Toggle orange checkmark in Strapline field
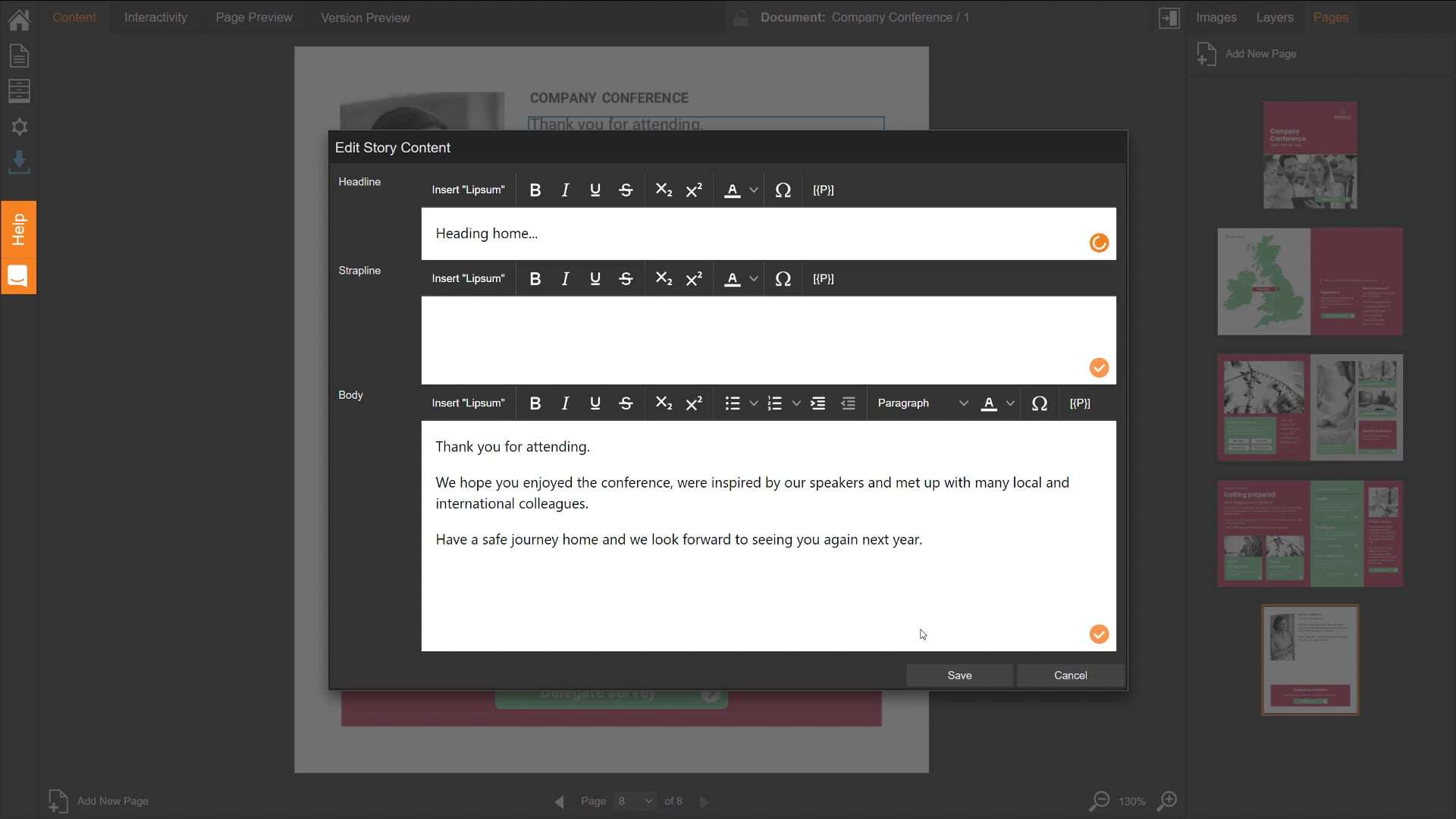The height and width of the screenshot is (819, 1456). (x=1099, y=368)
